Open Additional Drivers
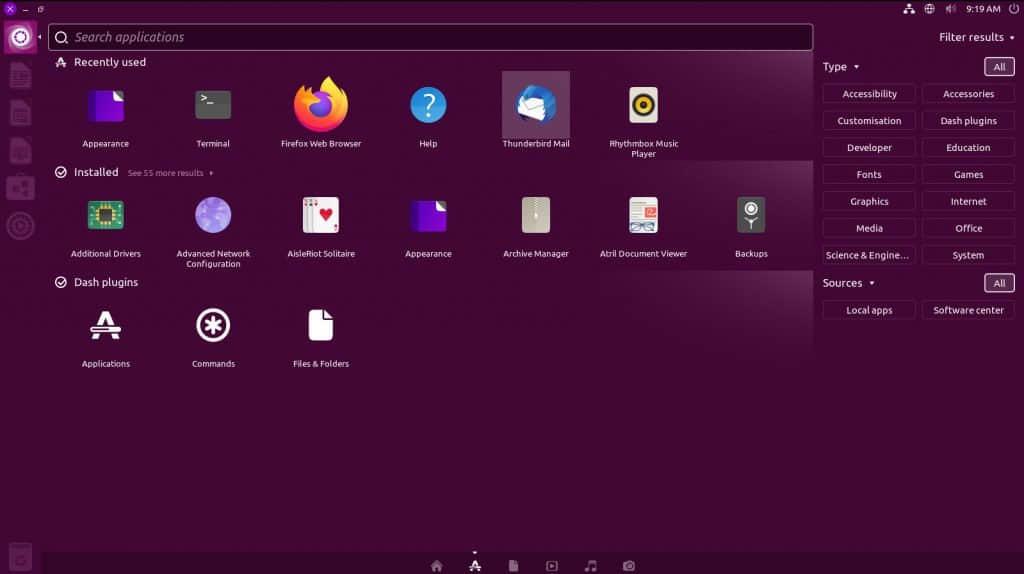Image resolution: width=1024 pixels, height=574 pixels. pos(105,216)
